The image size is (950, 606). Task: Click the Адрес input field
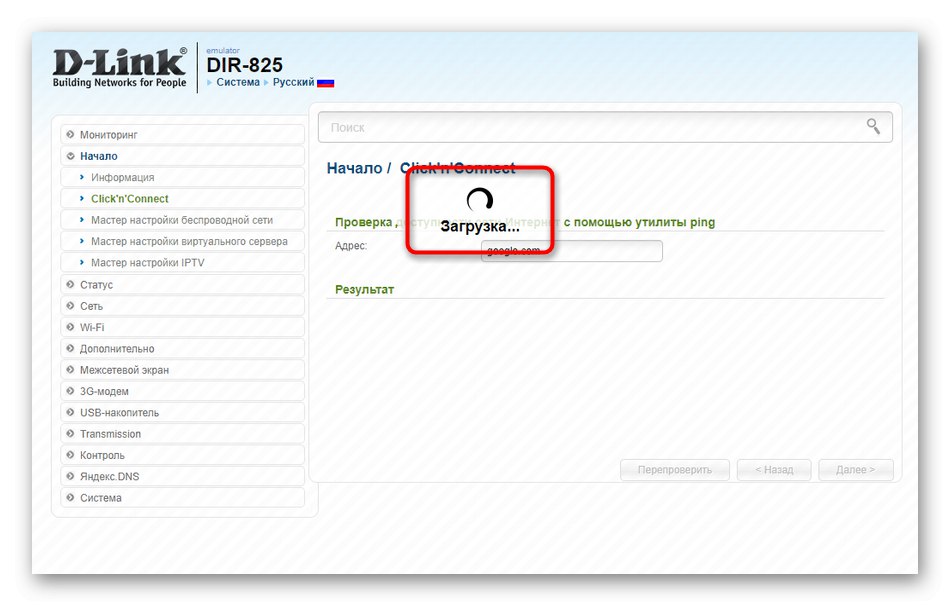point(571,251)
